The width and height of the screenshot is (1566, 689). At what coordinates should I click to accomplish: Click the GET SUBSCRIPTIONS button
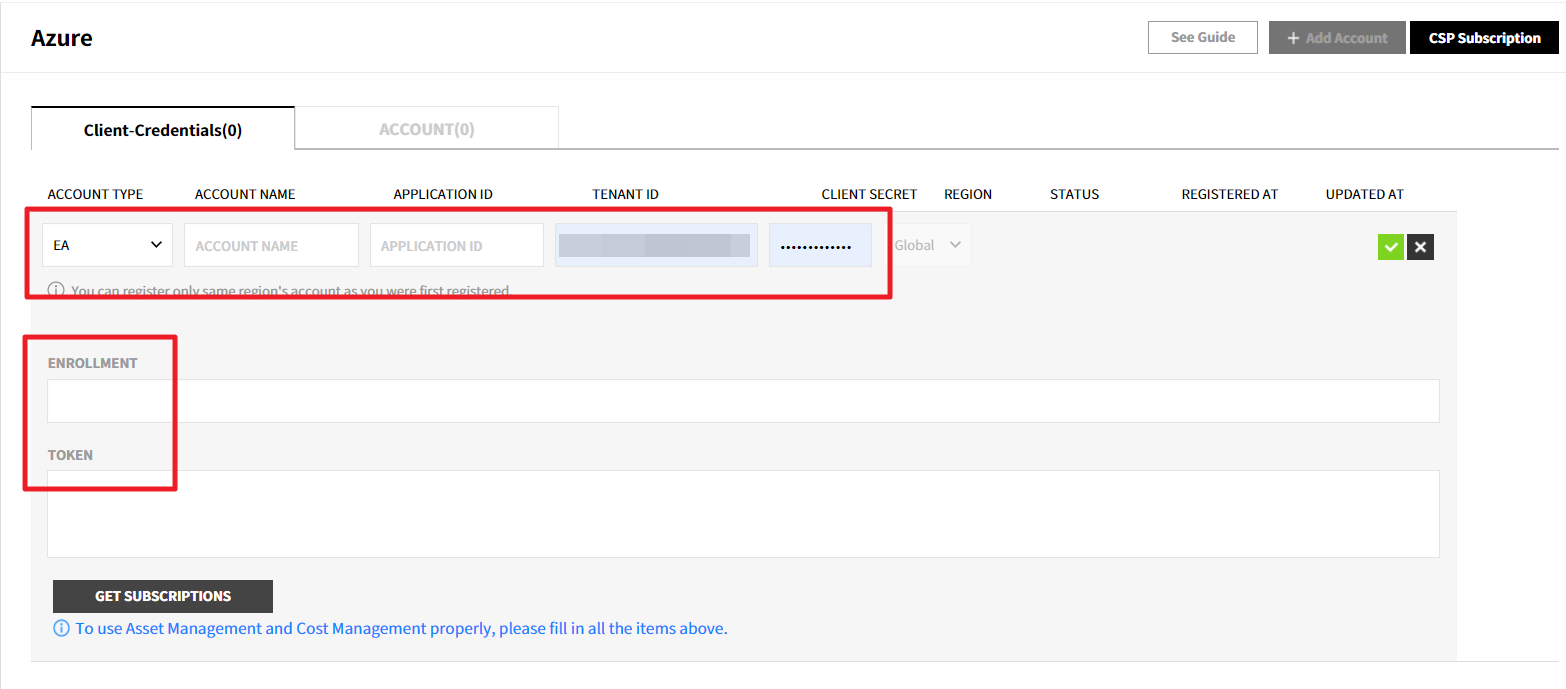[163, 596]
